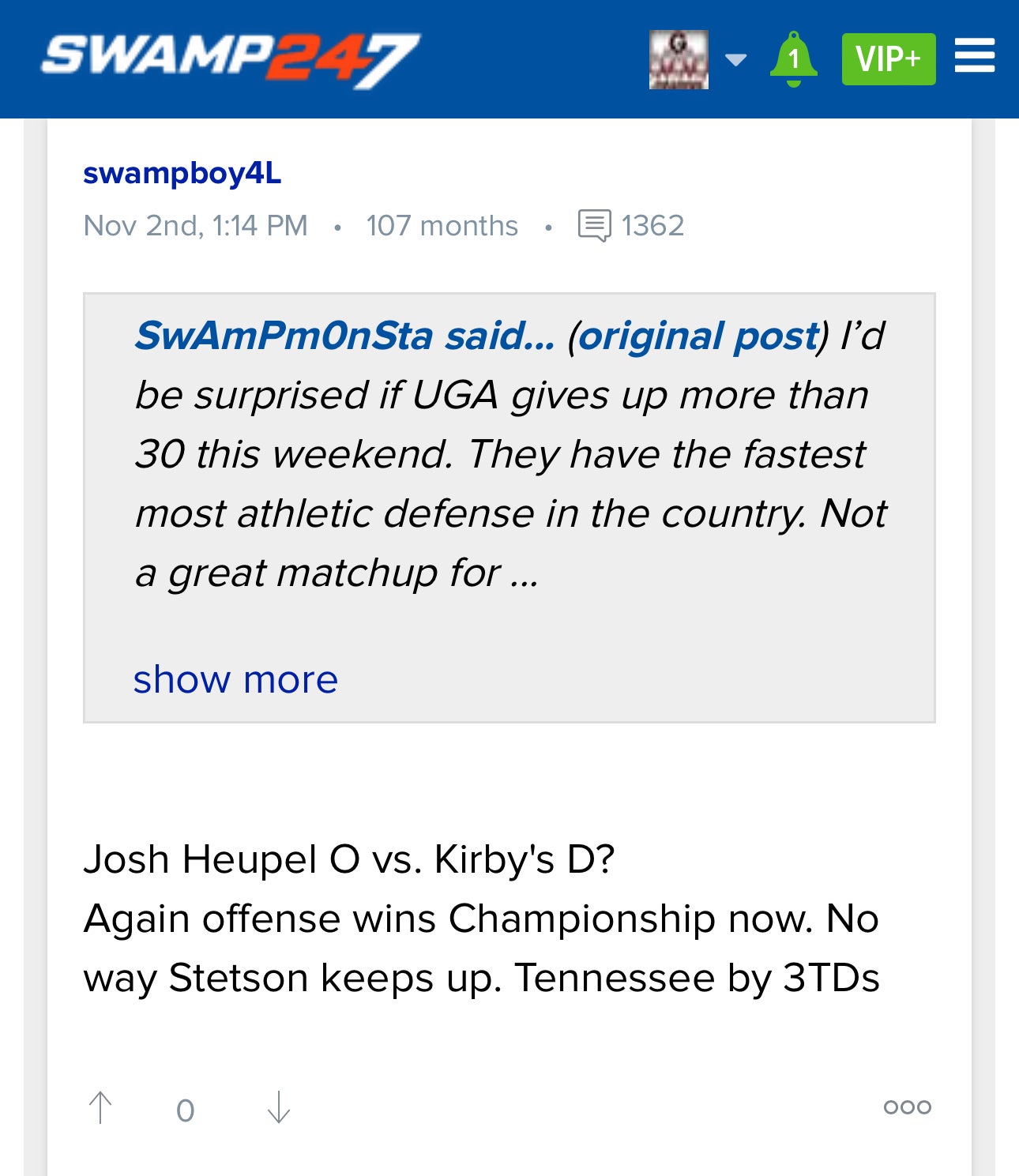Open SwAmPm0nSta's quoted username link
This screenshot has width=1019, height=1176.
344,336
